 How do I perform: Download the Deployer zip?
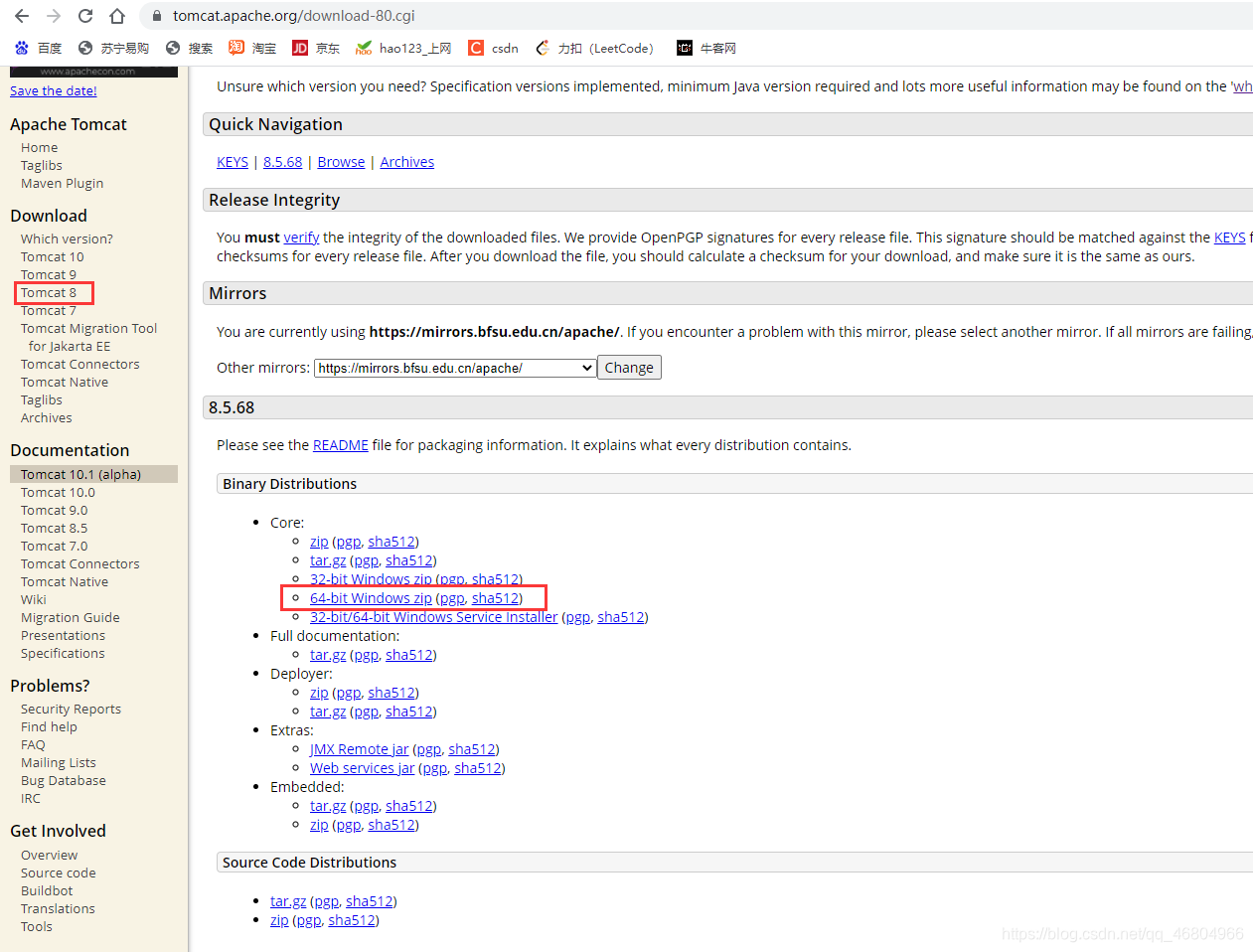point(319,693)
